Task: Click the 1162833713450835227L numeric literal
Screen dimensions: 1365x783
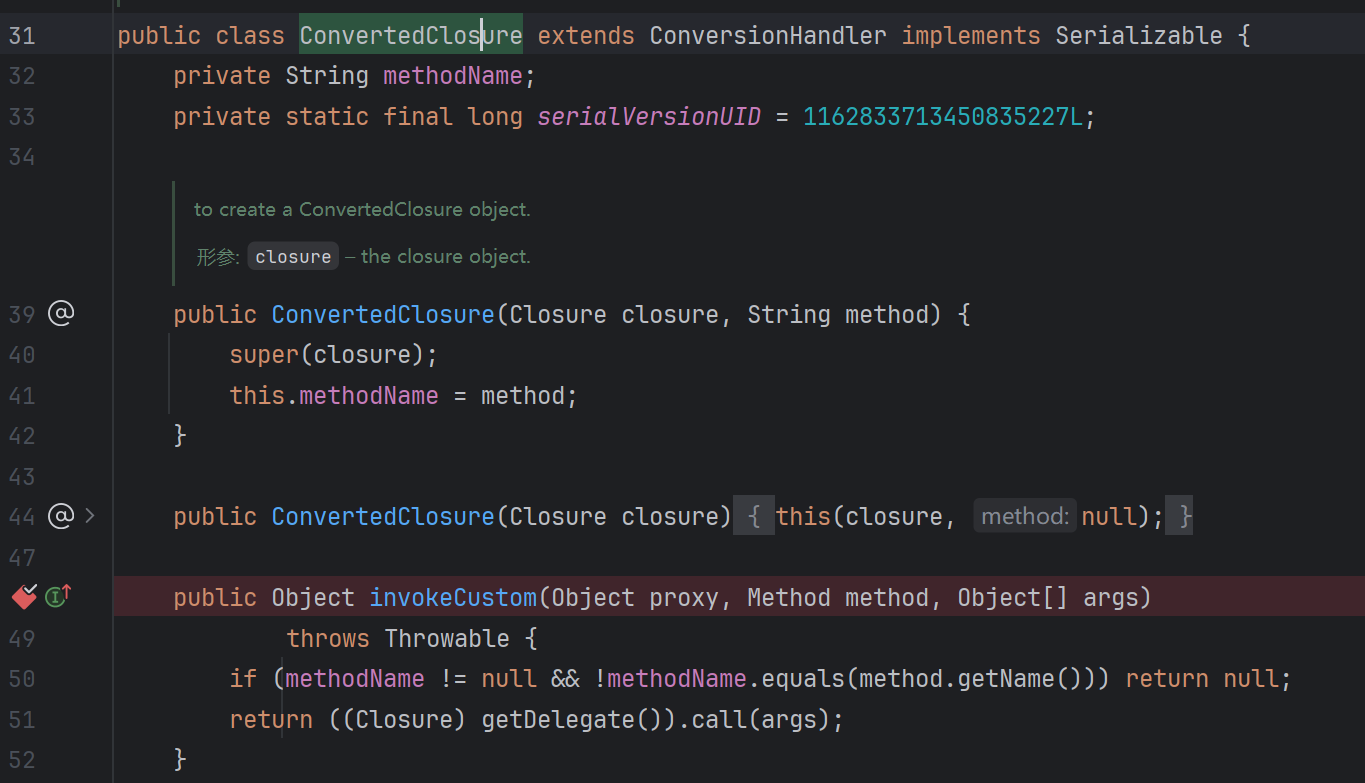Action: click(x=942, y=117)
